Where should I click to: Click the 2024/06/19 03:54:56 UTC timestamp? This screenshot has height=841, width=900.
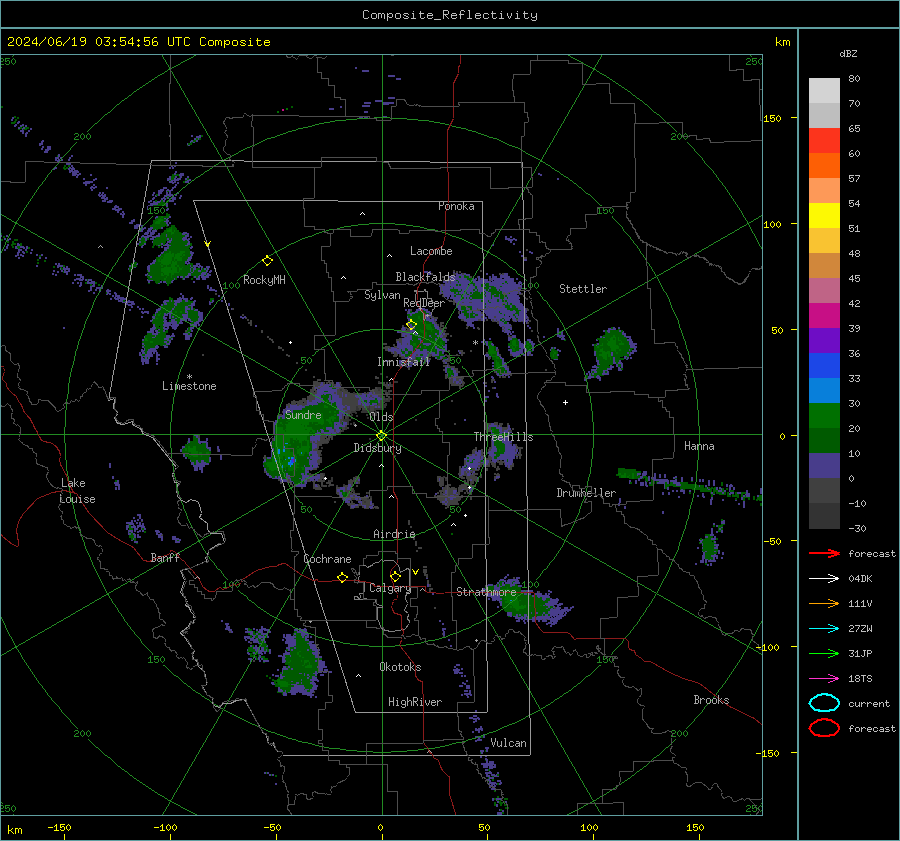99,42
